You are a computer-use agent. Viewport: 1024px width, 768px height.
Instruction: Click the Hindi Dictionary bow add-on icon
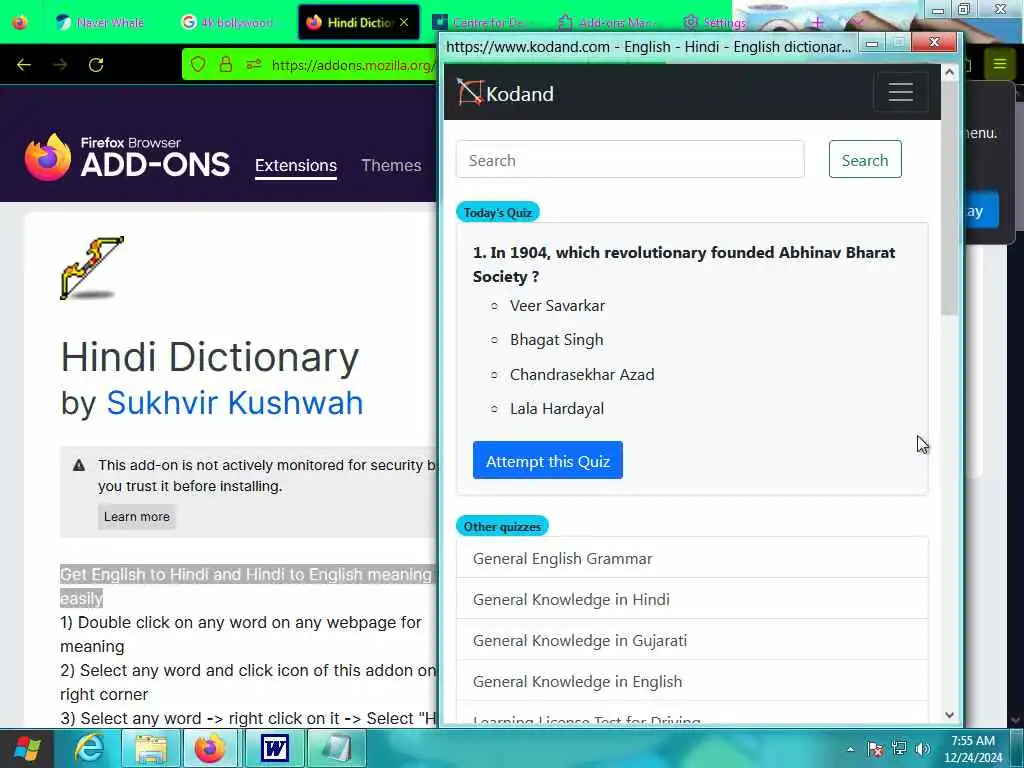[92, 268]
